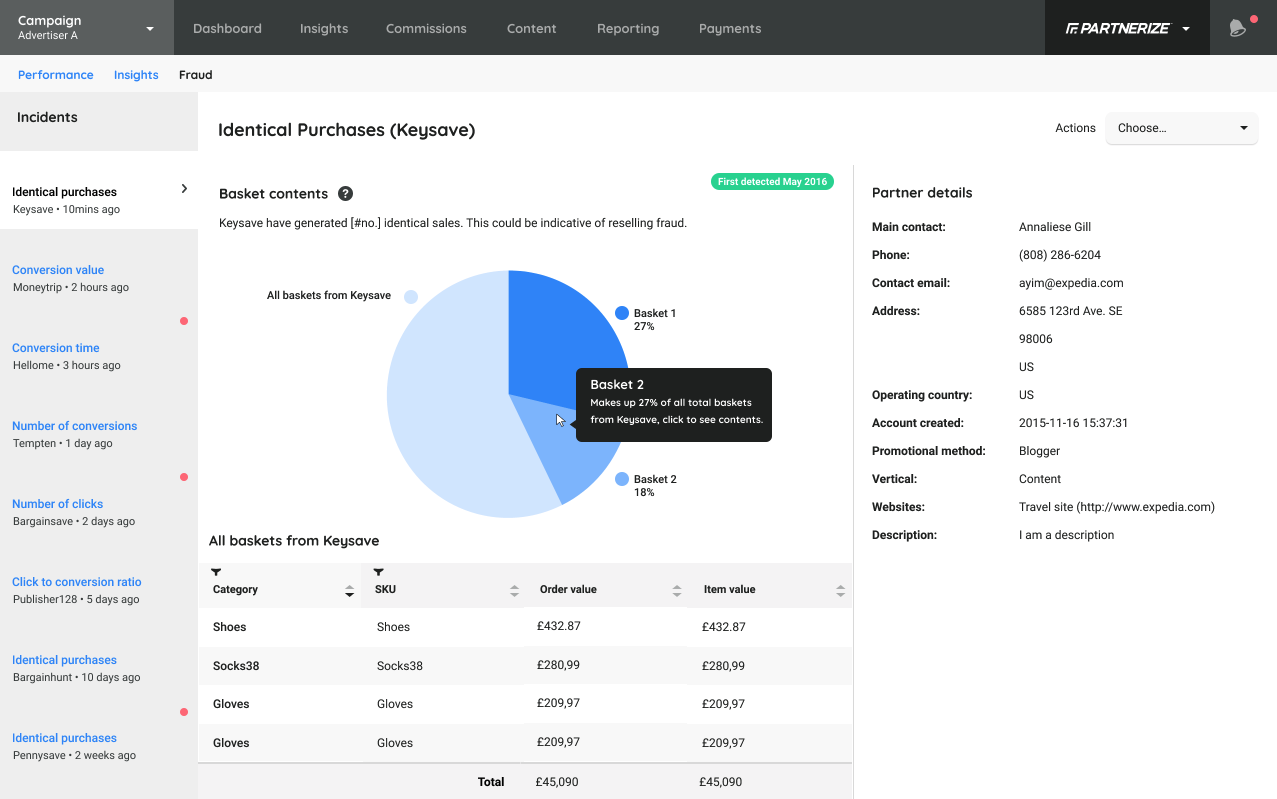The image size is (1277, 799).
Task: Click the SKU column sort arrows
Action: pyautogui.click(x=514, y=590)
